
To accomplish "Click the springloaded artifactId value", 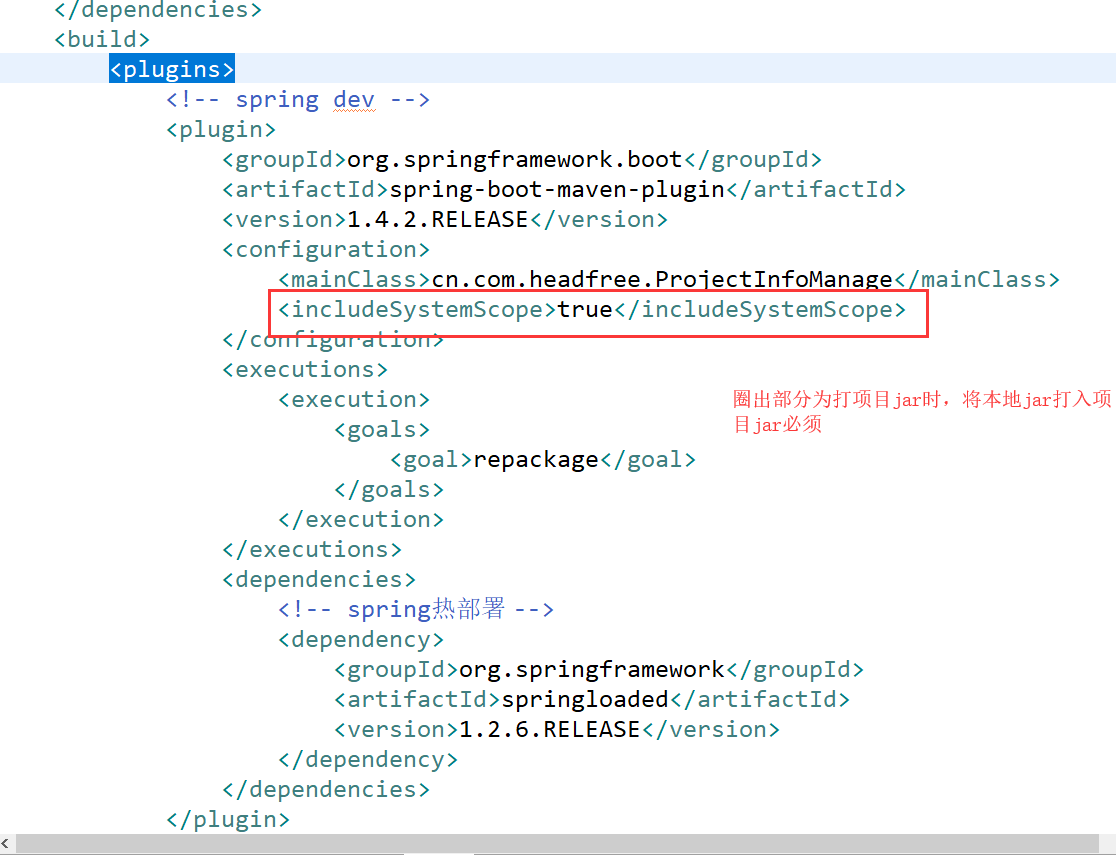I will (x=585, y=700).
